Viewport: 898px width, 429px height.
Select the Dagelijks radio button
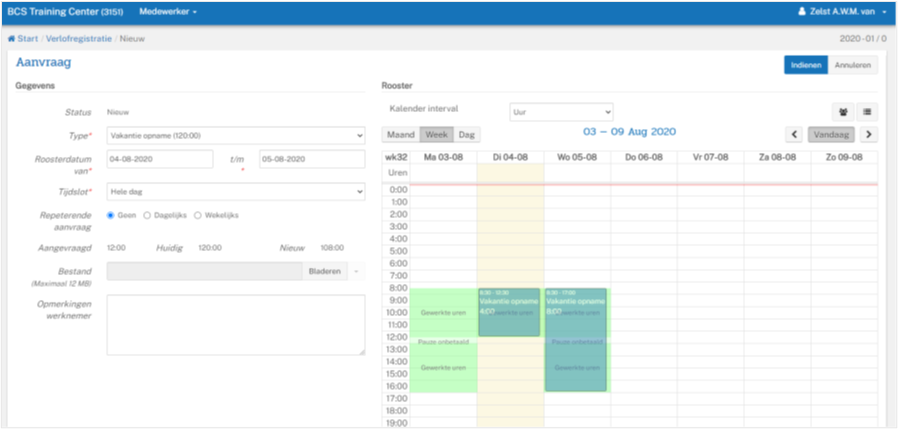[x=147, y=215]
